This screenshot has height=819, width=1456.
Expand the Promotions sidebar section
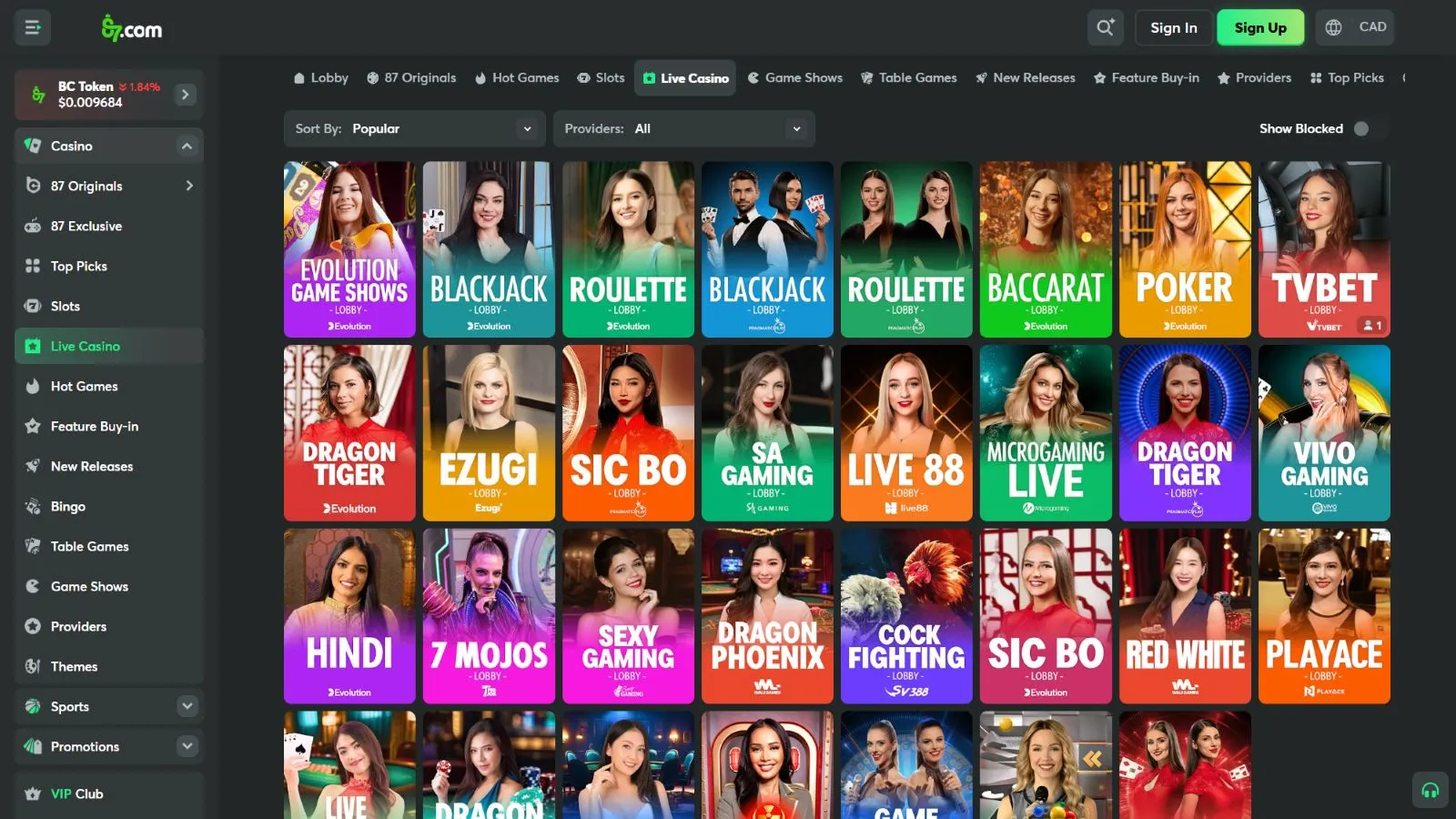coord(187,746)
